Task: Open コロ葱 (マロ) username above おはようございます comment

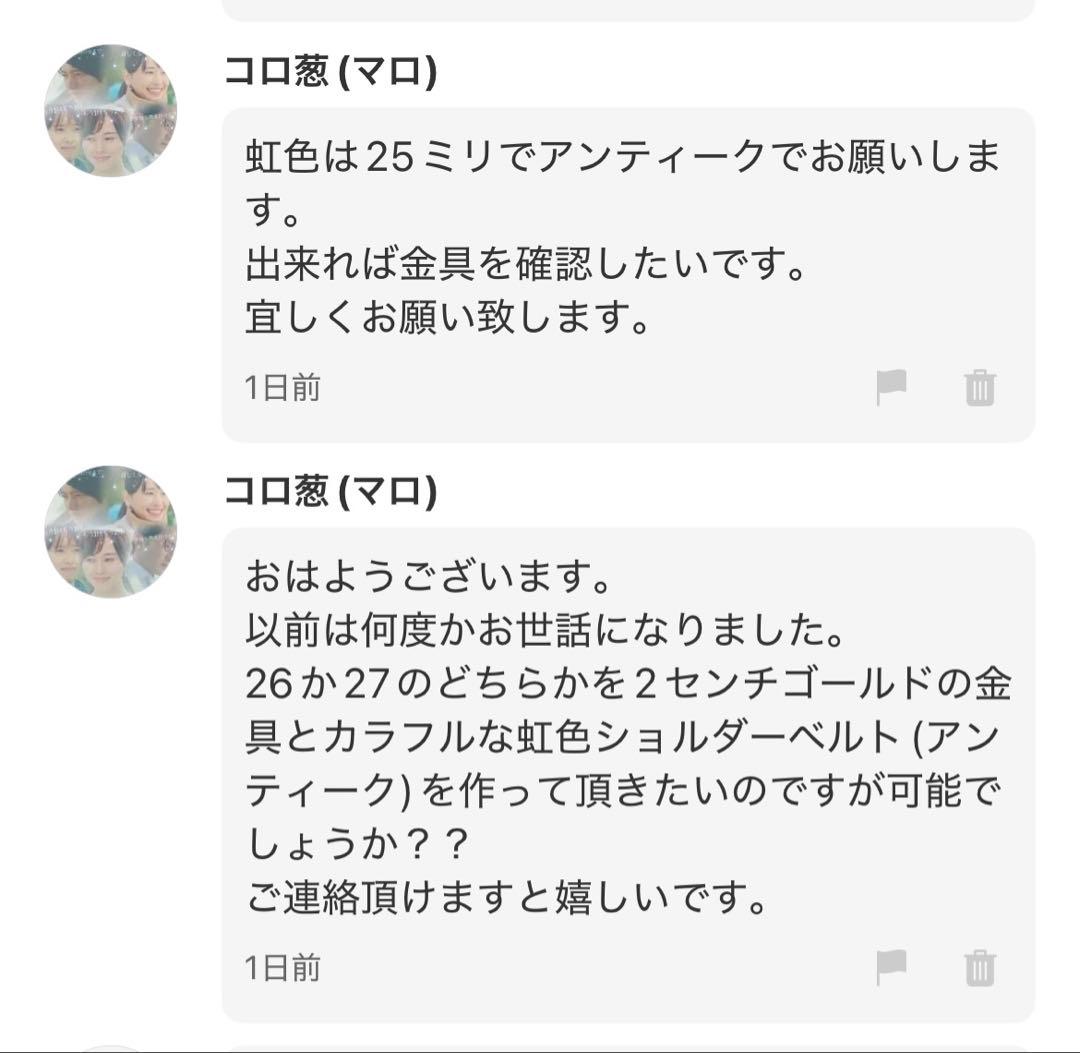Action: click(x=331, y=492)
